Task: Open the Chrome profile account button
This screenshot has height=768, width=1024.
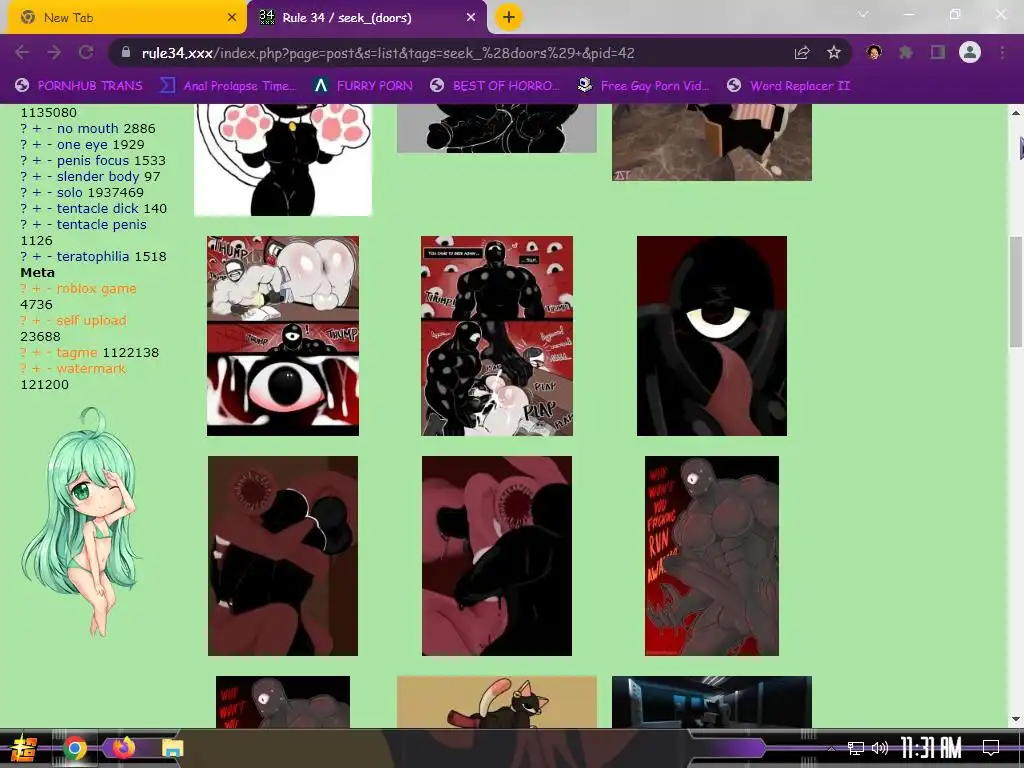Action: point(970,52)
